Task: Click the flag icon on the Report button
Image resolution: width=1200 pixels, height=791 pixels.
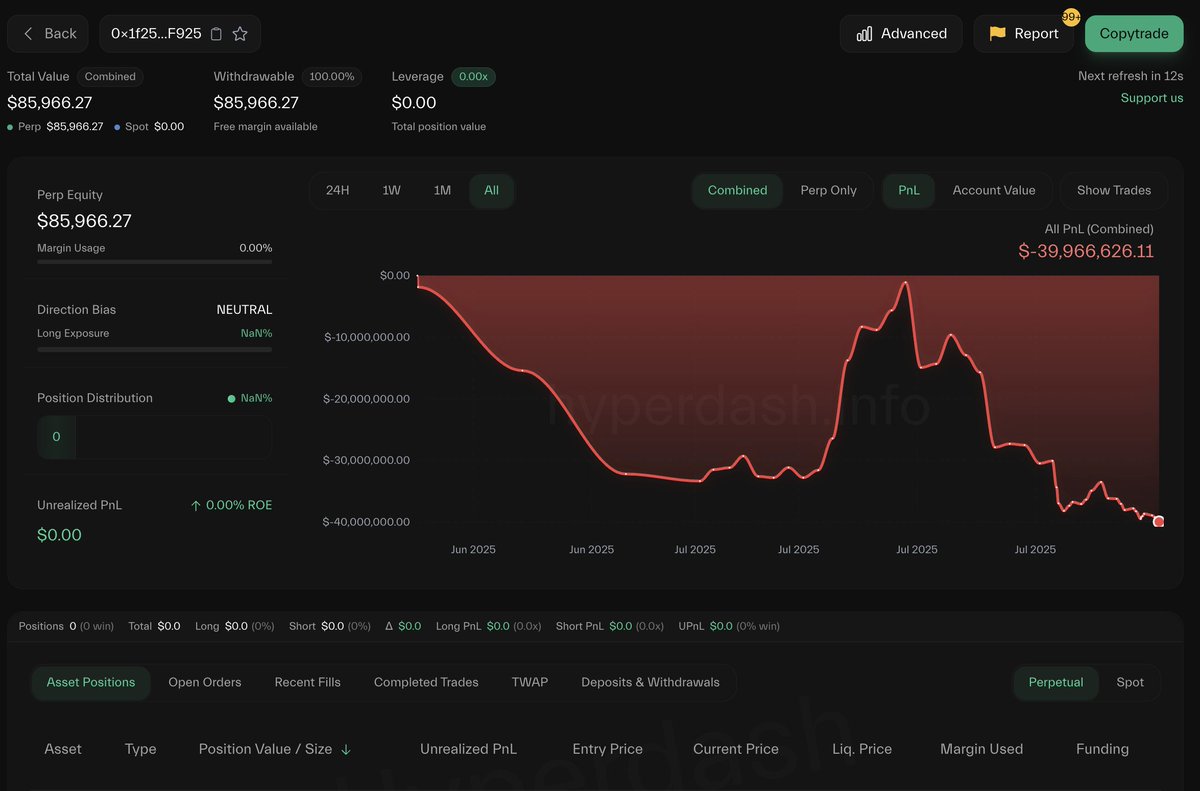Action: pos(997,32)
